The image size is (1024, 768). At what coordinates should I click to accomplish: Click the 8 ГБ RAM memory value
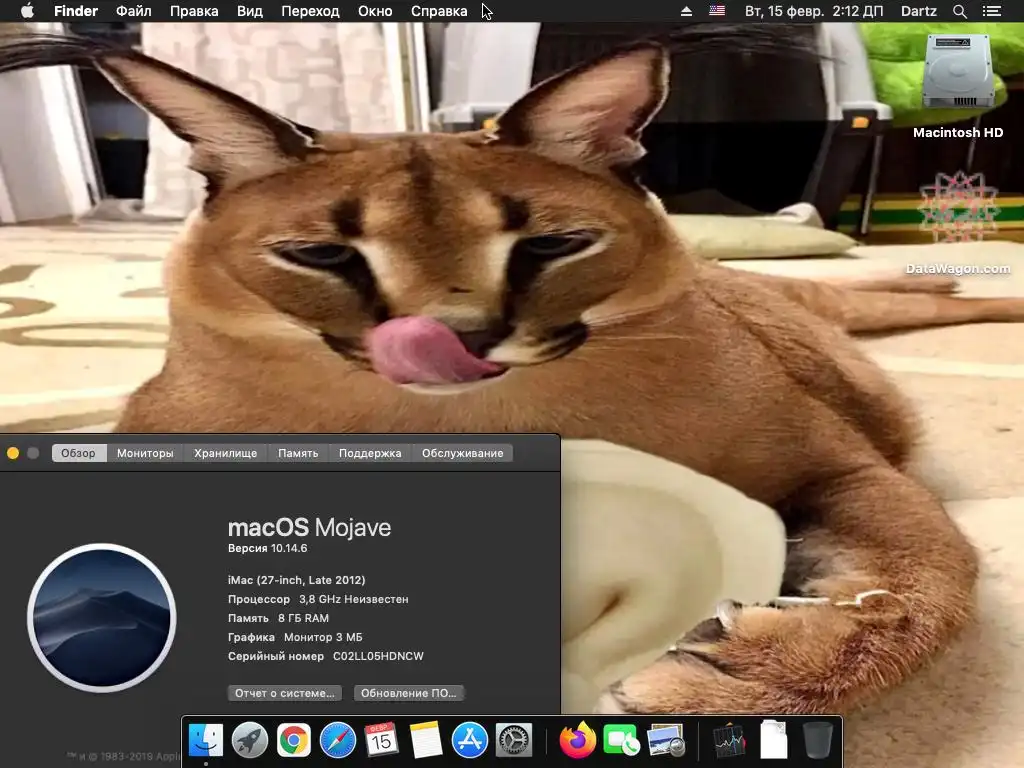(x=304, y=618)
